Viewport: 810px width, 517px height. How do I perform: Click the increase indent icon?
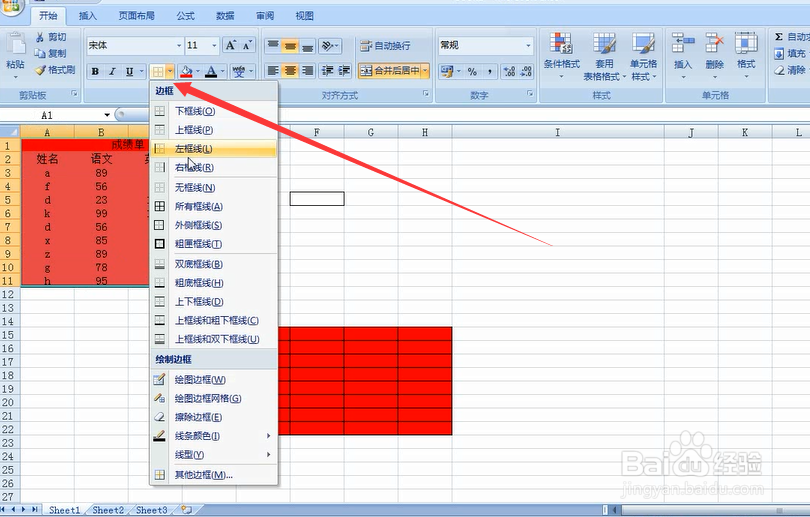tap(345, 71)
